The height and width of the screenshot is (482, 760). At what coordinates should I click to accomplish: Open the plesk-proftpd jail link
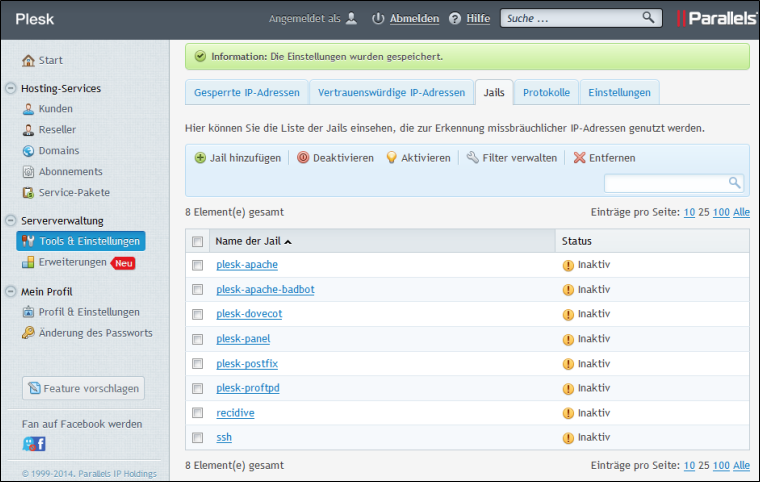pos(248,388)
